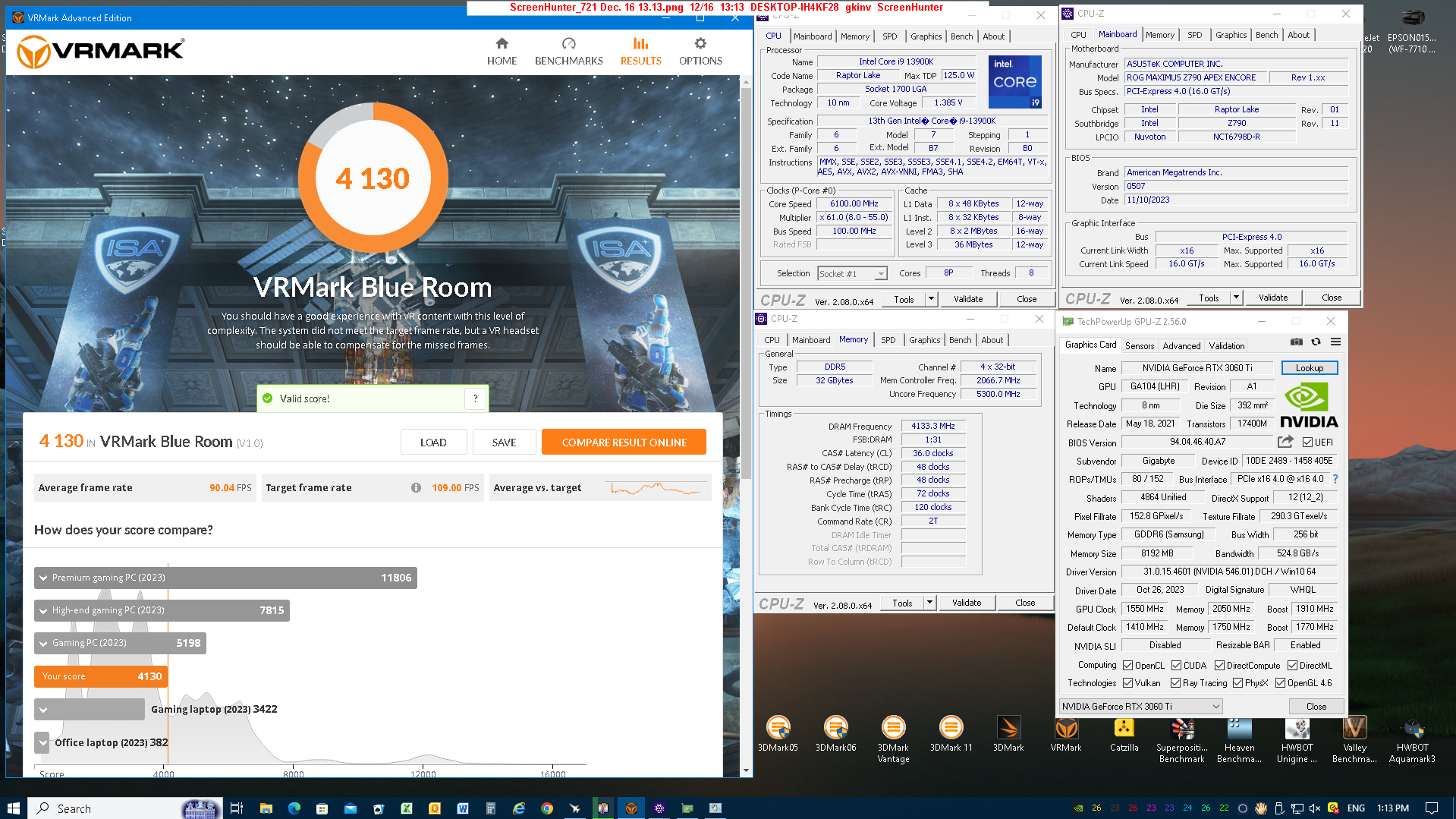Click the Close button in GPU-Z
The image size is (1456, 819).
(1316, 707)
